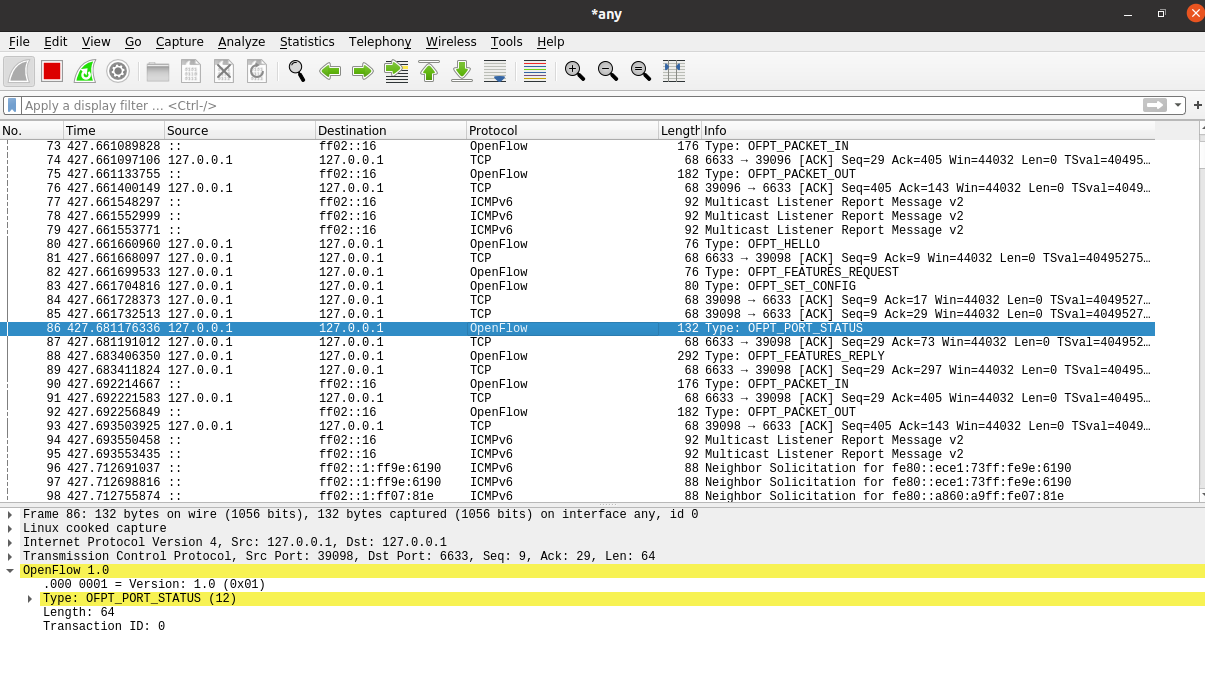Select packet 88 OFPT_FEATURES_REPLY row
The width and height of the screenshot is (1205, 686).
tap(578, 356)
